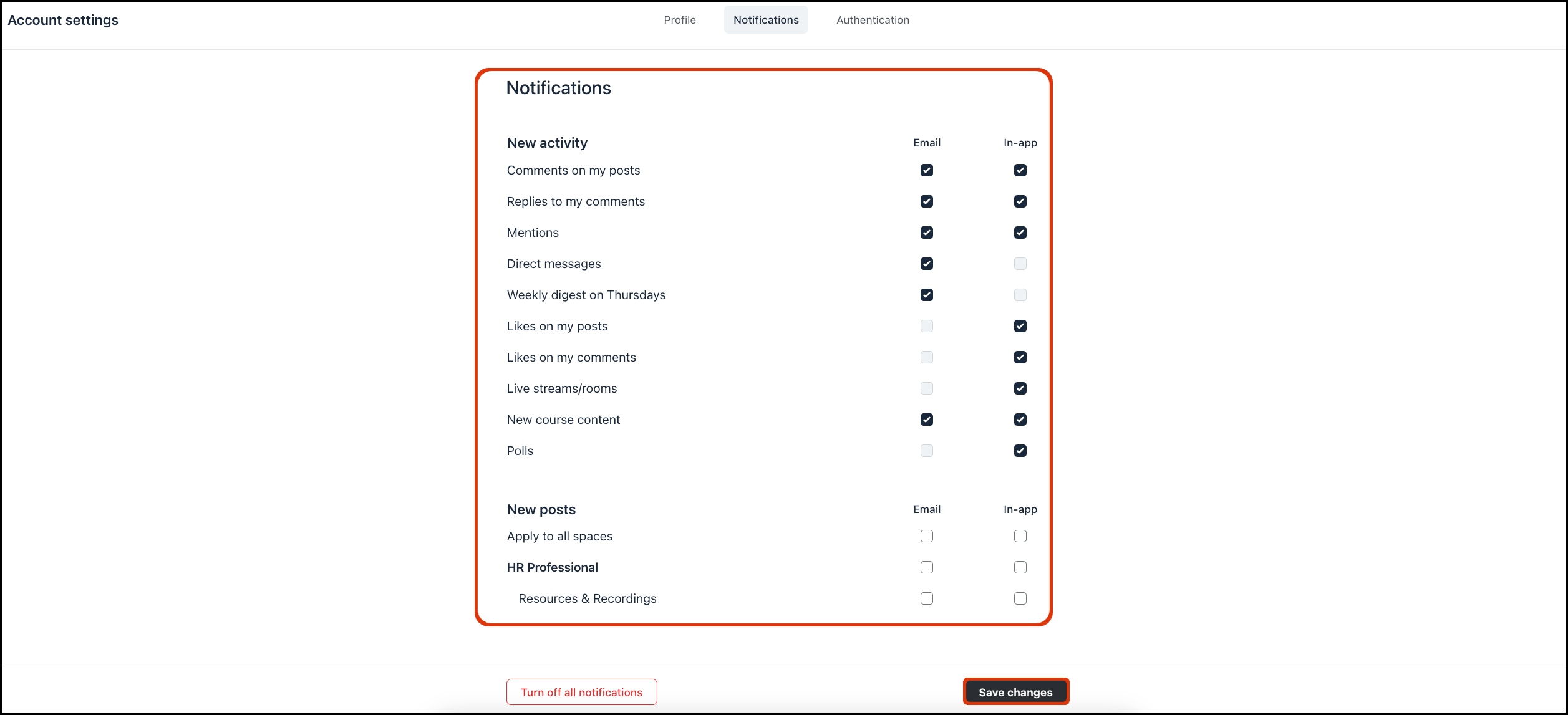Uncheck email for Comments on my posts
Screen dimensions: 1568x715
click(926, 170)
